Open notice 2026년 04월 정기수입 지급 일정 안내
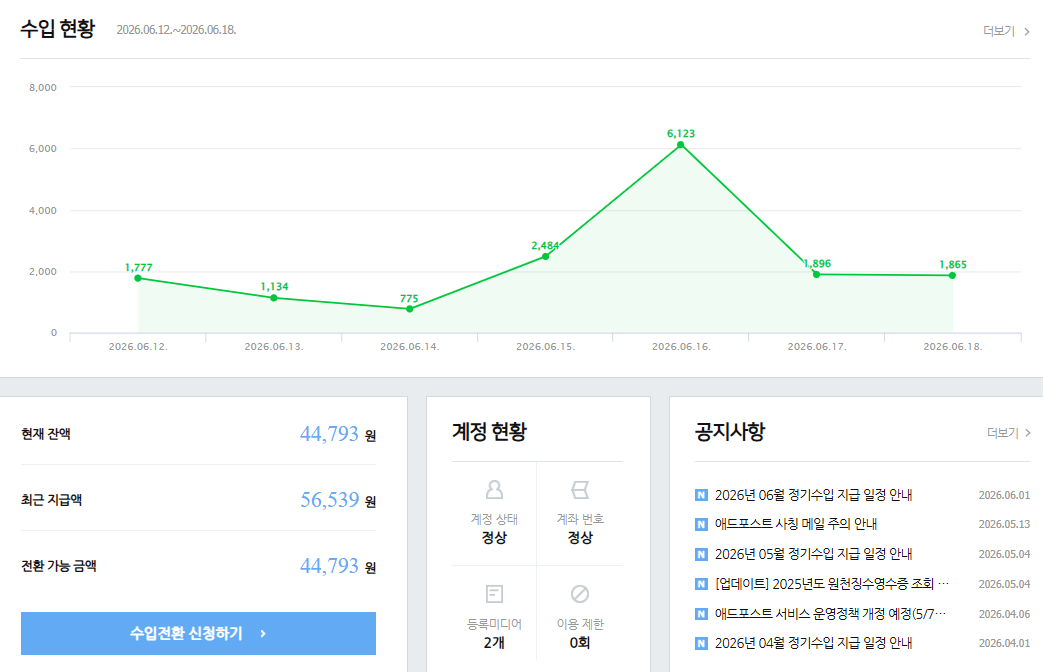This screenshot has height=672, width=1043. 813,643
